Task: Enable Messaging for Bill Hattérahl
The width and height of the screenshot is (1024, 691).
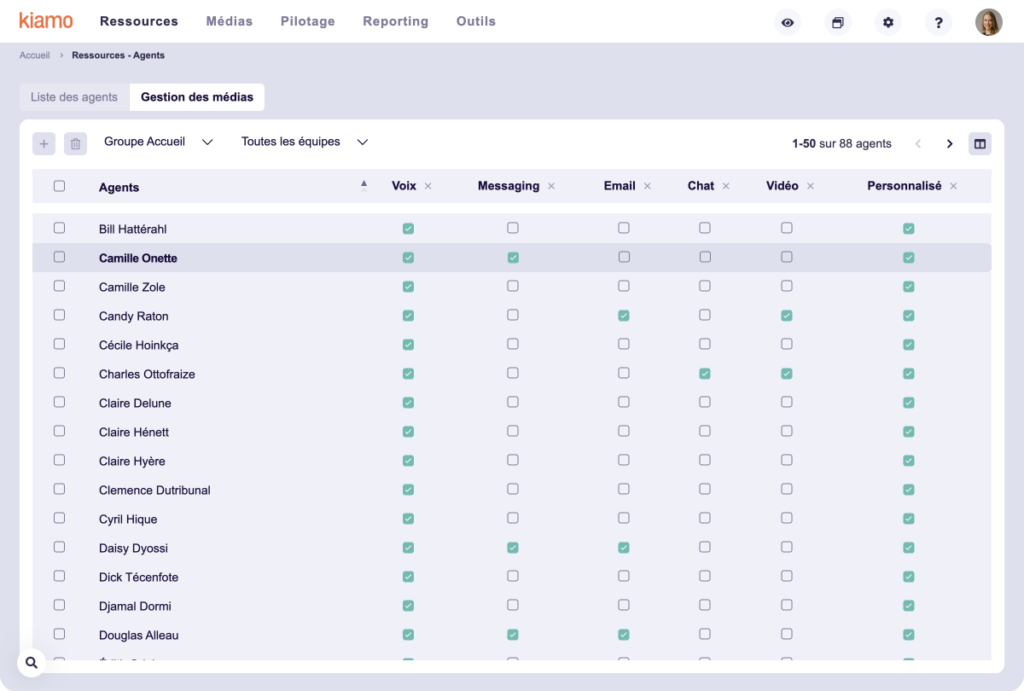Action: [x=513, y=228]
